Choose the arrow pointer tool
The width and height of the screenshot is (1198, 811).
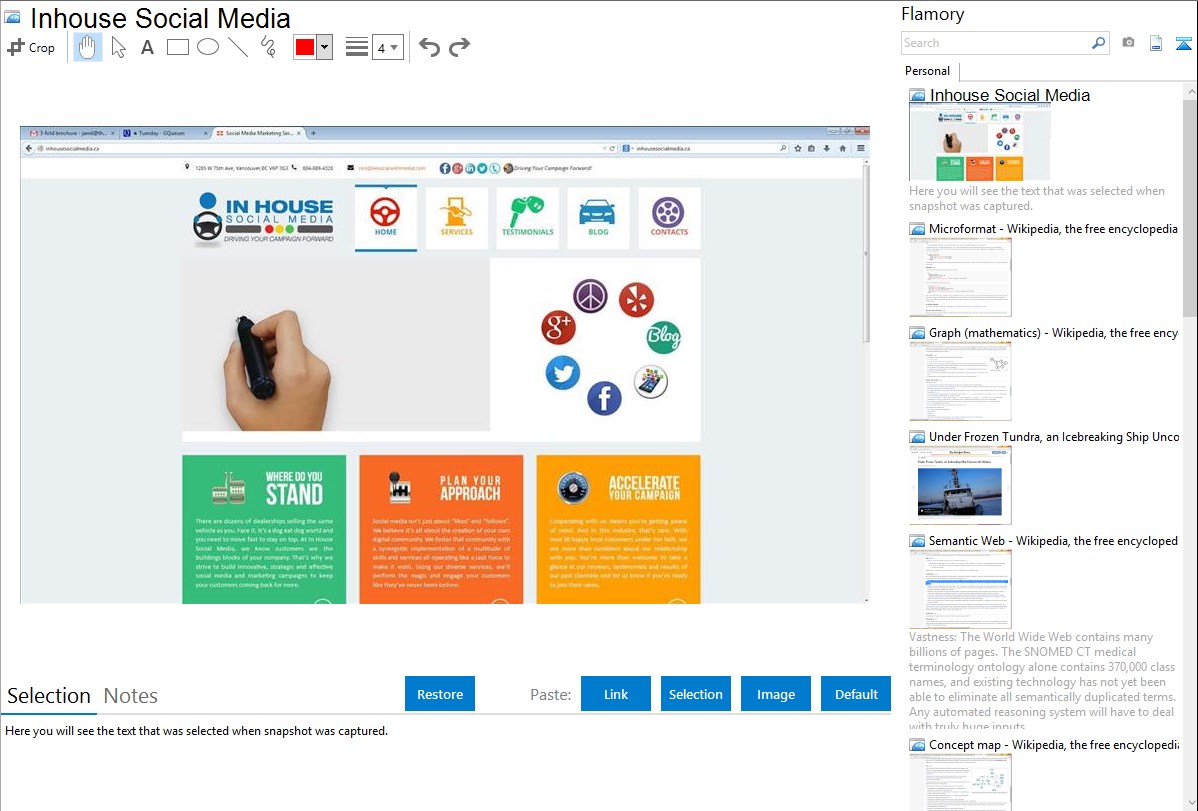118,47
